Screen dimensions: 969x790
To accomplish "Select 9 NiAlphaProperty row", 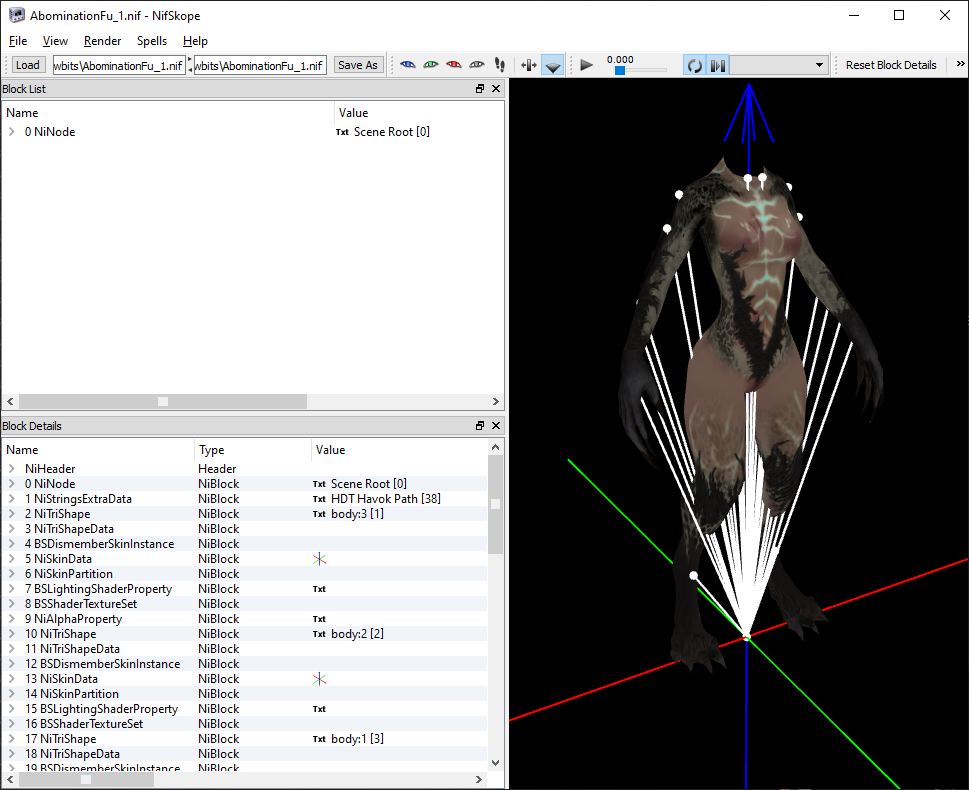I will point(74,619).
